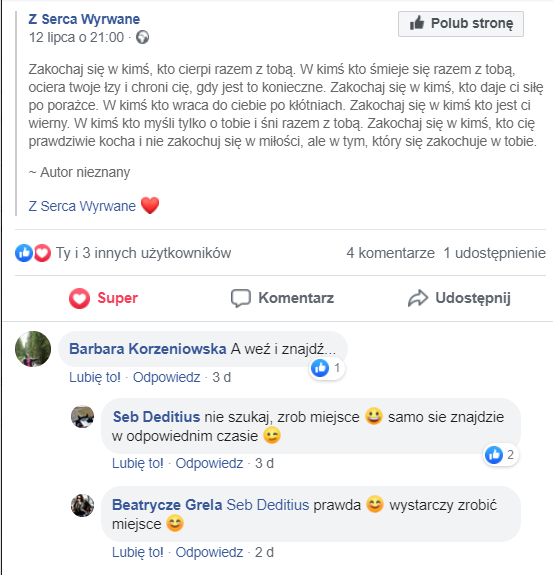Click the Udostępnij share arrow icon
Image resolution: width=553 pixels, height=575 pixels.
coord(418,298)
